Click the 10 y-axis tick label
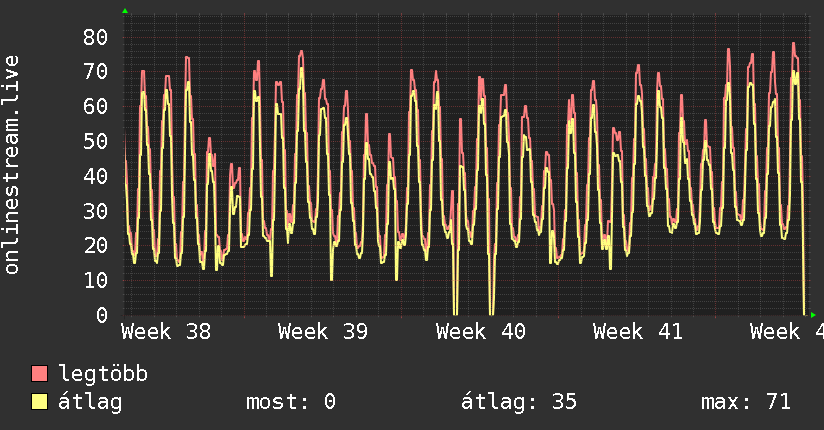Screen dimensions: 824x430 [x=96, y=280]
